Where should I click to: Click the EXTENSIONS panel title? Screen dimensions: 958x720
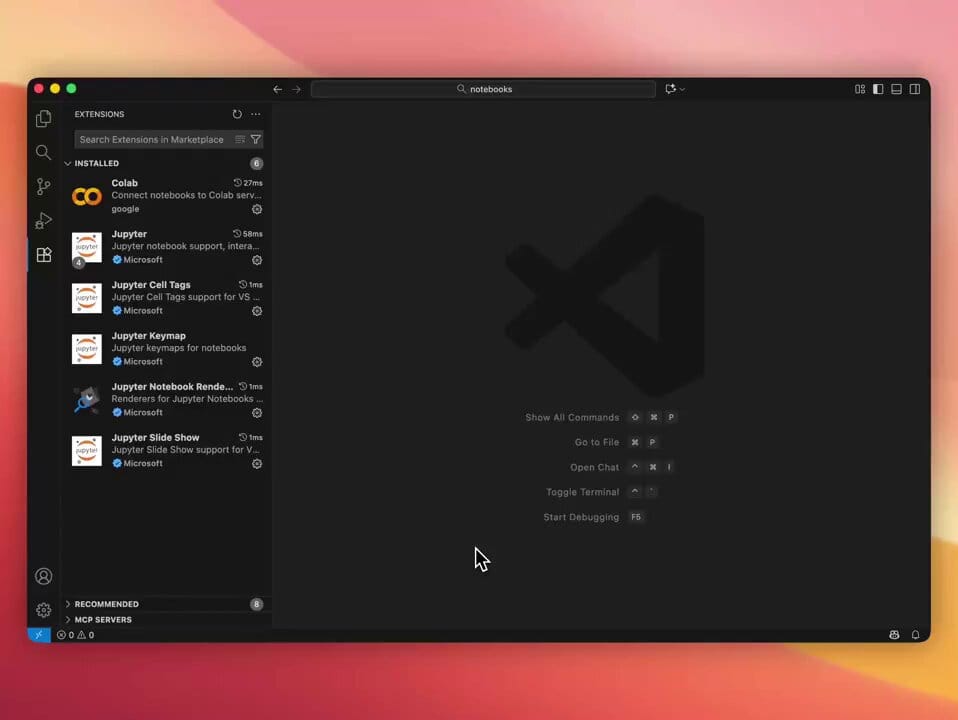99,114
